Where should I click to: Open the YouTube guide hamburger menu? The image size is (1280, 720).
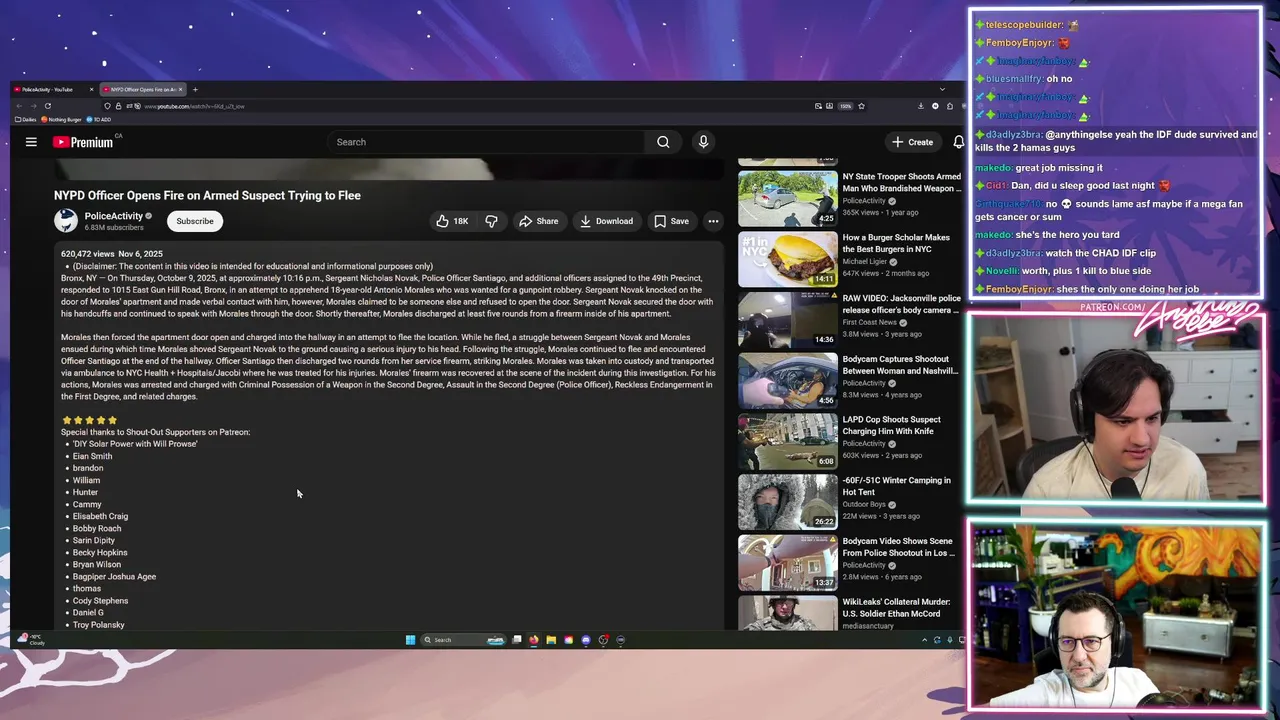point(31,142)
